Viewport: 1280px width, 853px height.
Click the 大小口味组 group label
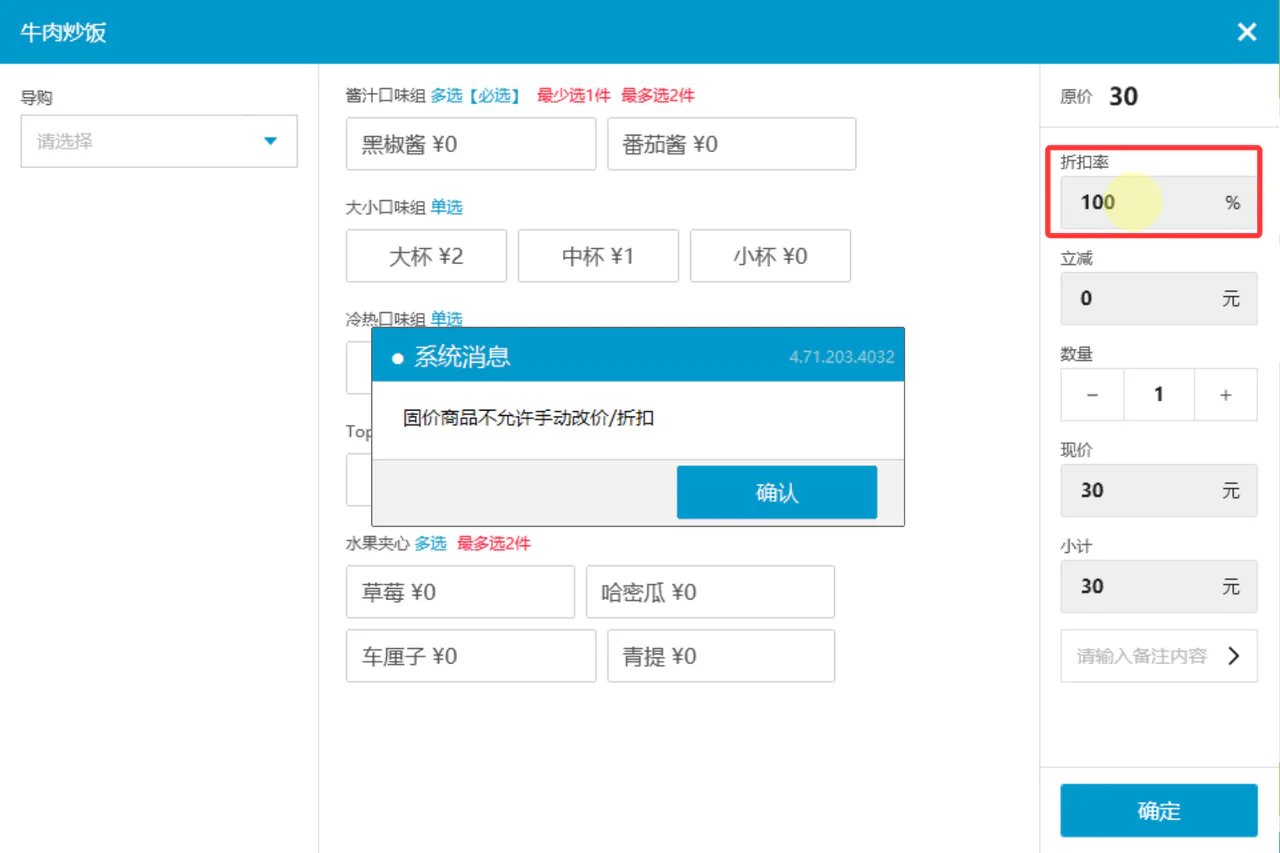click(386, 208)
